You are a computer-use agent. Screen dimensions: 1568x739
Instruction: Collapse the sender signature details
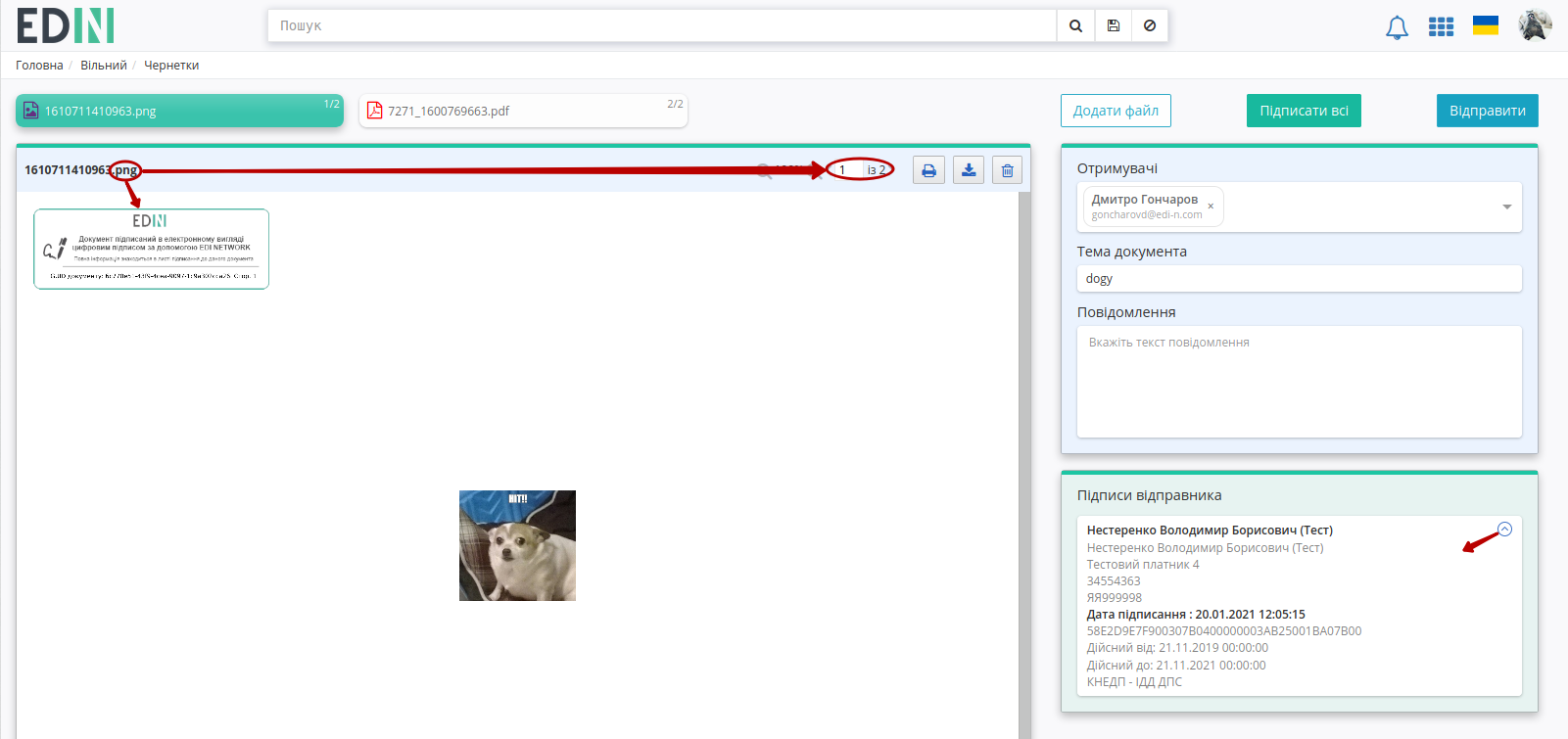(1505, 530)
